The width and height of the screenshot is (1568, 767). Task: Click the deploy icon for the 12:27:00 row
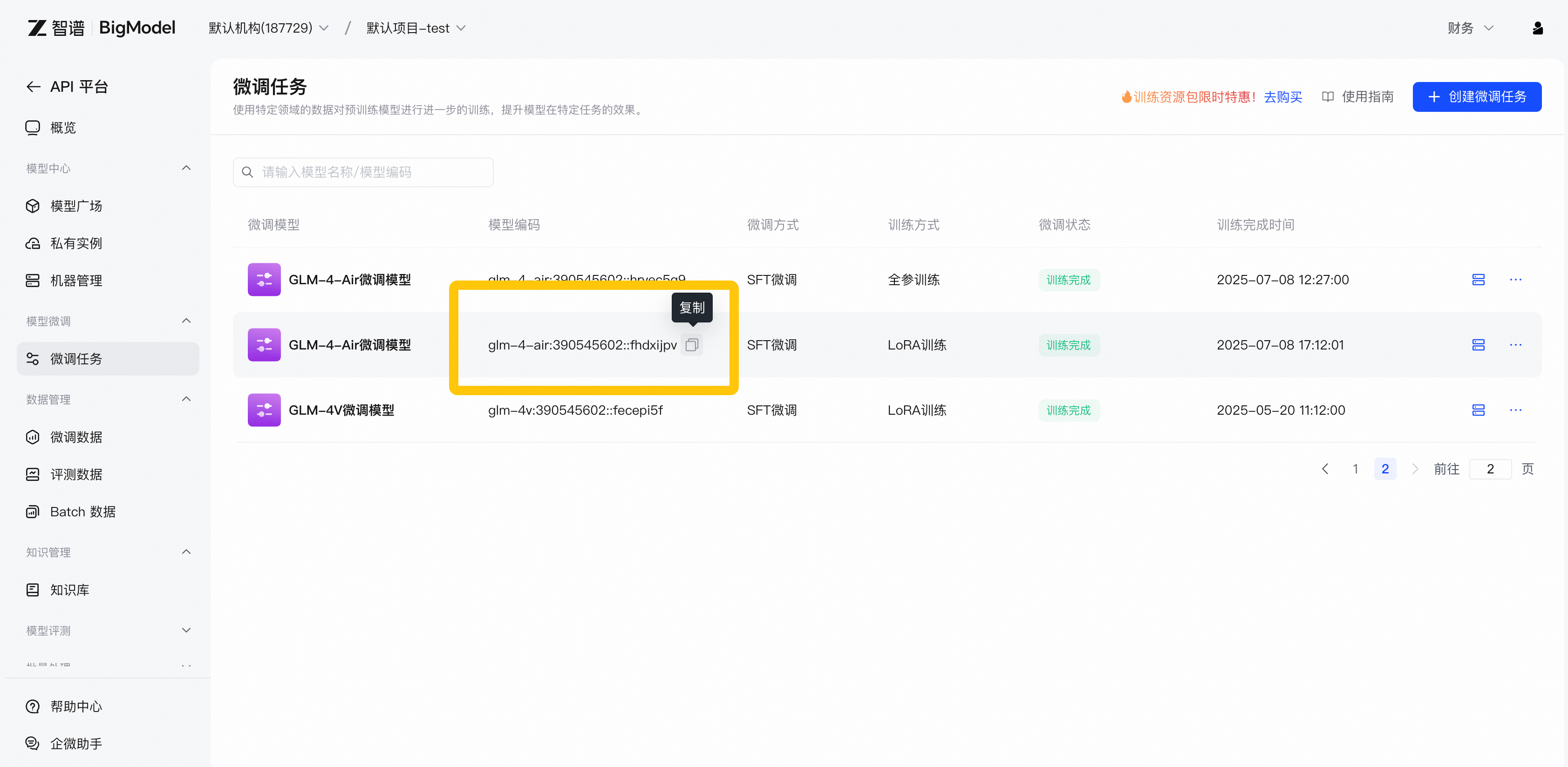(1478, 280)
